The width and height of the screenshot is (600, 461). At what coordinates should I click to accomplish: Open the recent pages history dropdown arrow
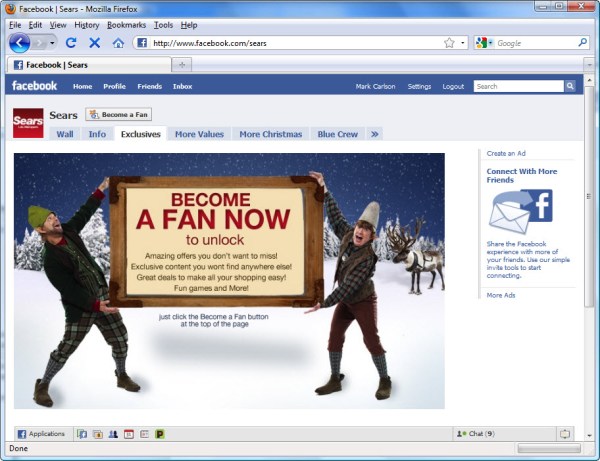[52, 43]
